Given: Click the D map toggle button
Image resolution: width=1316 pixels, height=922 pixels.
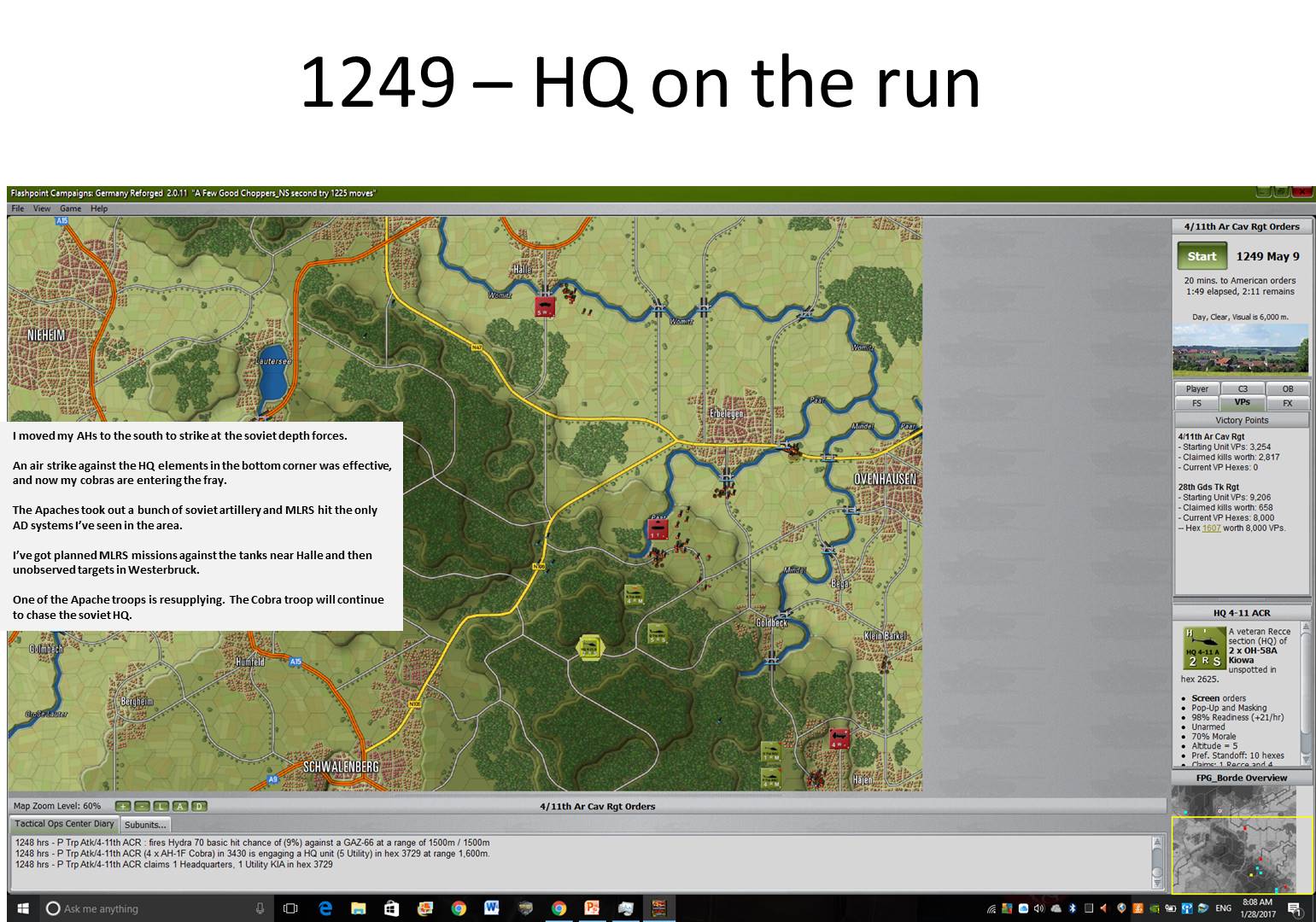Looking at the screenshot, I should pyautogui.click(x=198, y=806).
